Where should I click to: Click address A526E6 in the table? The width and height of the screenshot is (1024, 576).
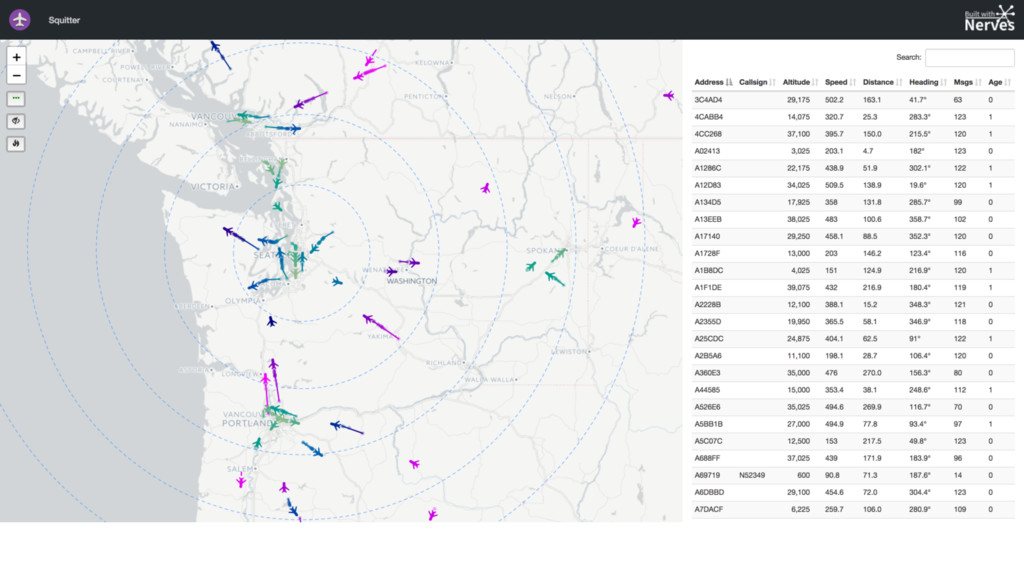[x=707, y=407]
